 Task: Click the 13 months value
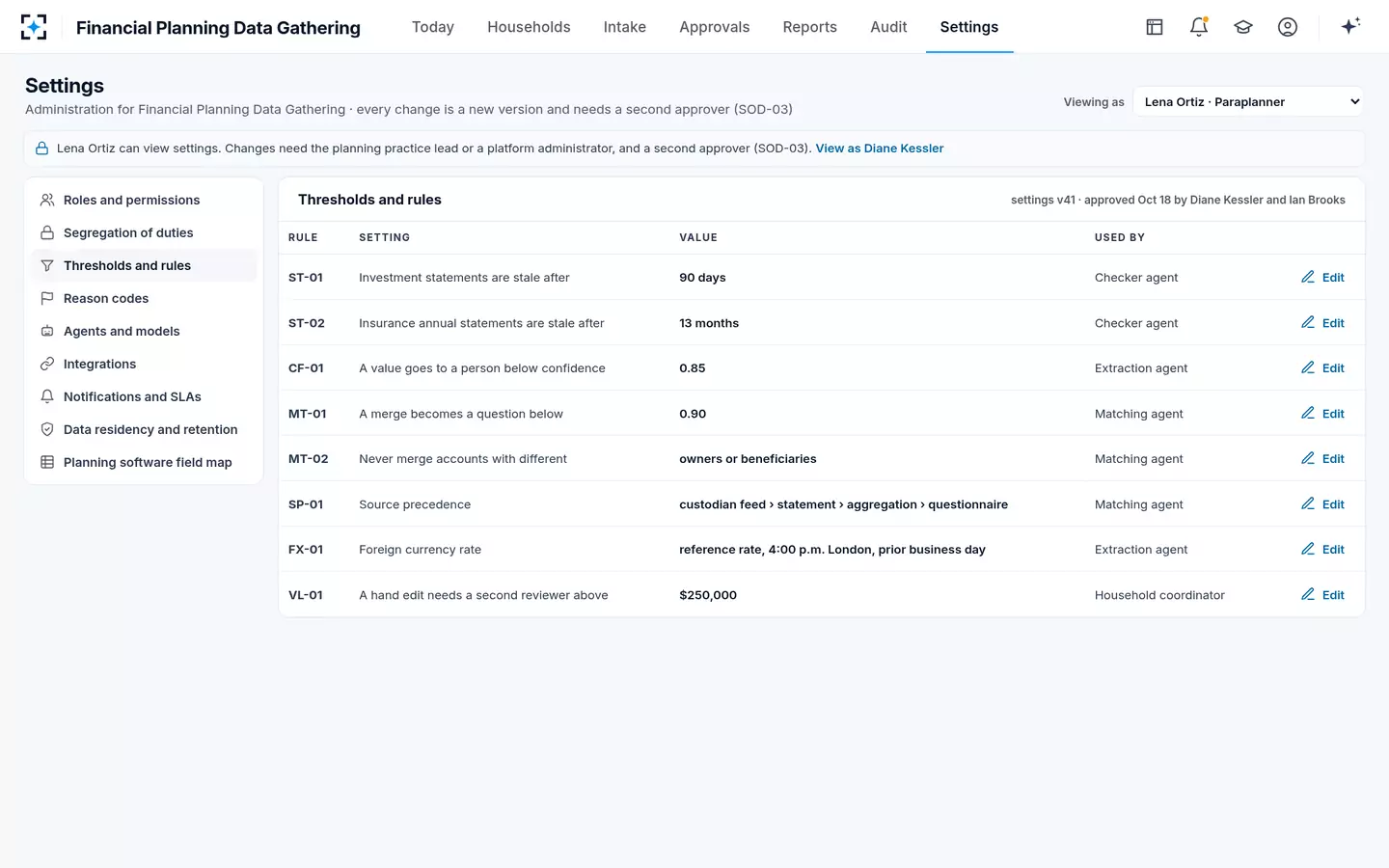(x=709, y=323)
